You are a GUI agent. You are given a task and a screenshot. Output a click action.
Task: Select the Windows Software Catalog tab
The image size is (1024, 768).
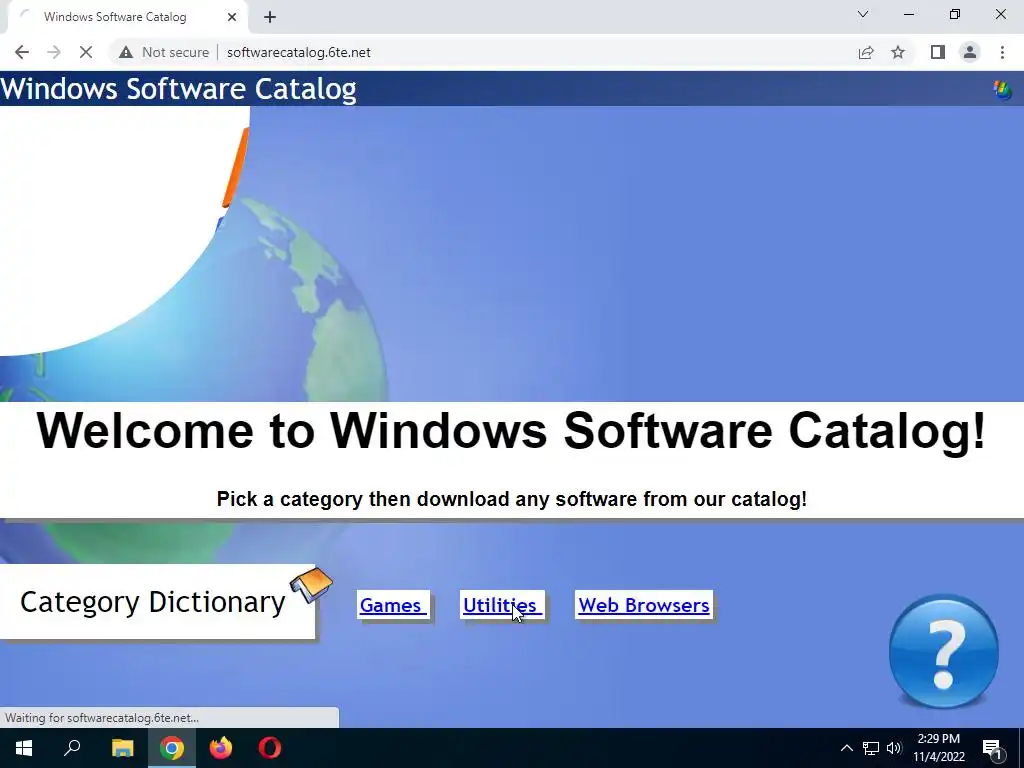pyautogui.click(x=127, y=17)
